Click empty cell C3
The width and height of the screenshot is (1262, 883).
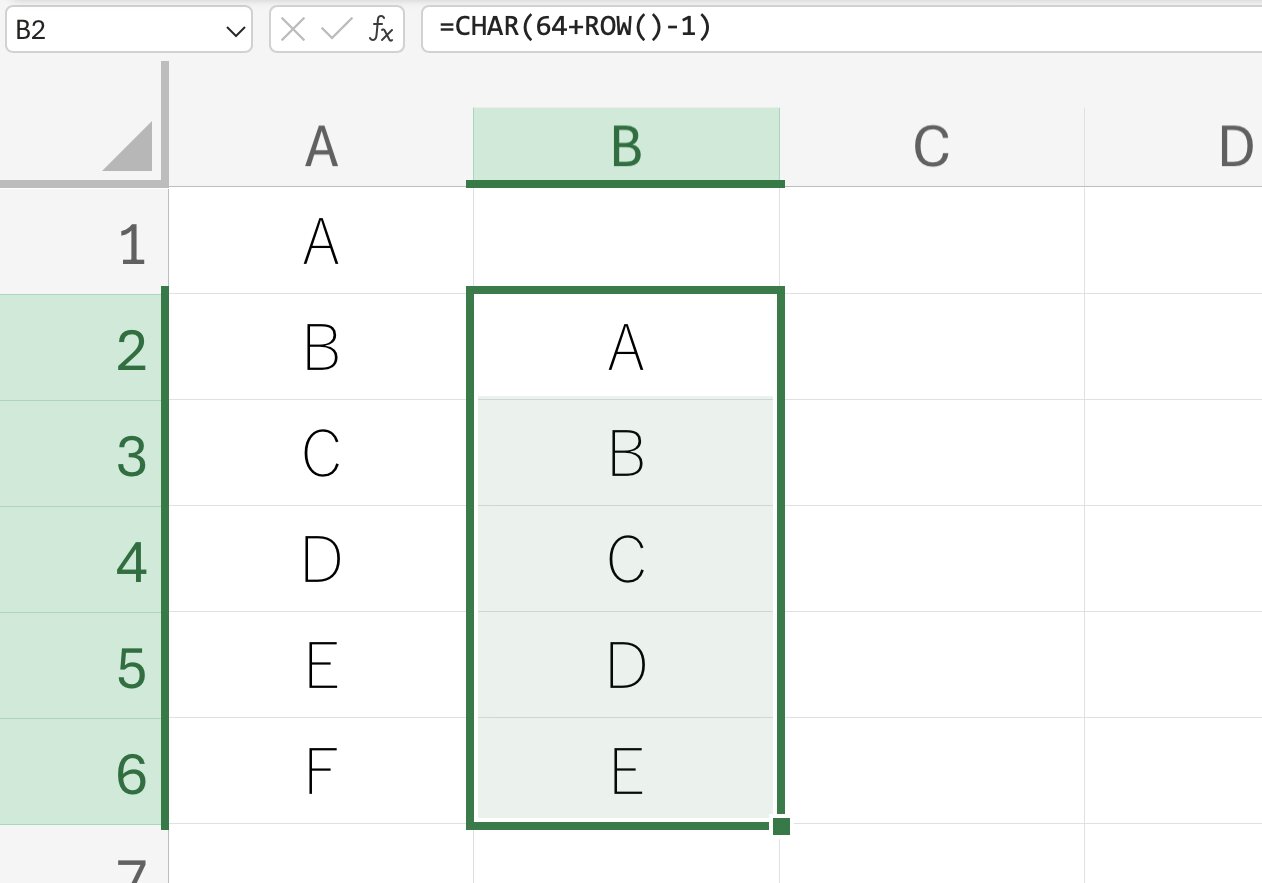tap(931, 455)
